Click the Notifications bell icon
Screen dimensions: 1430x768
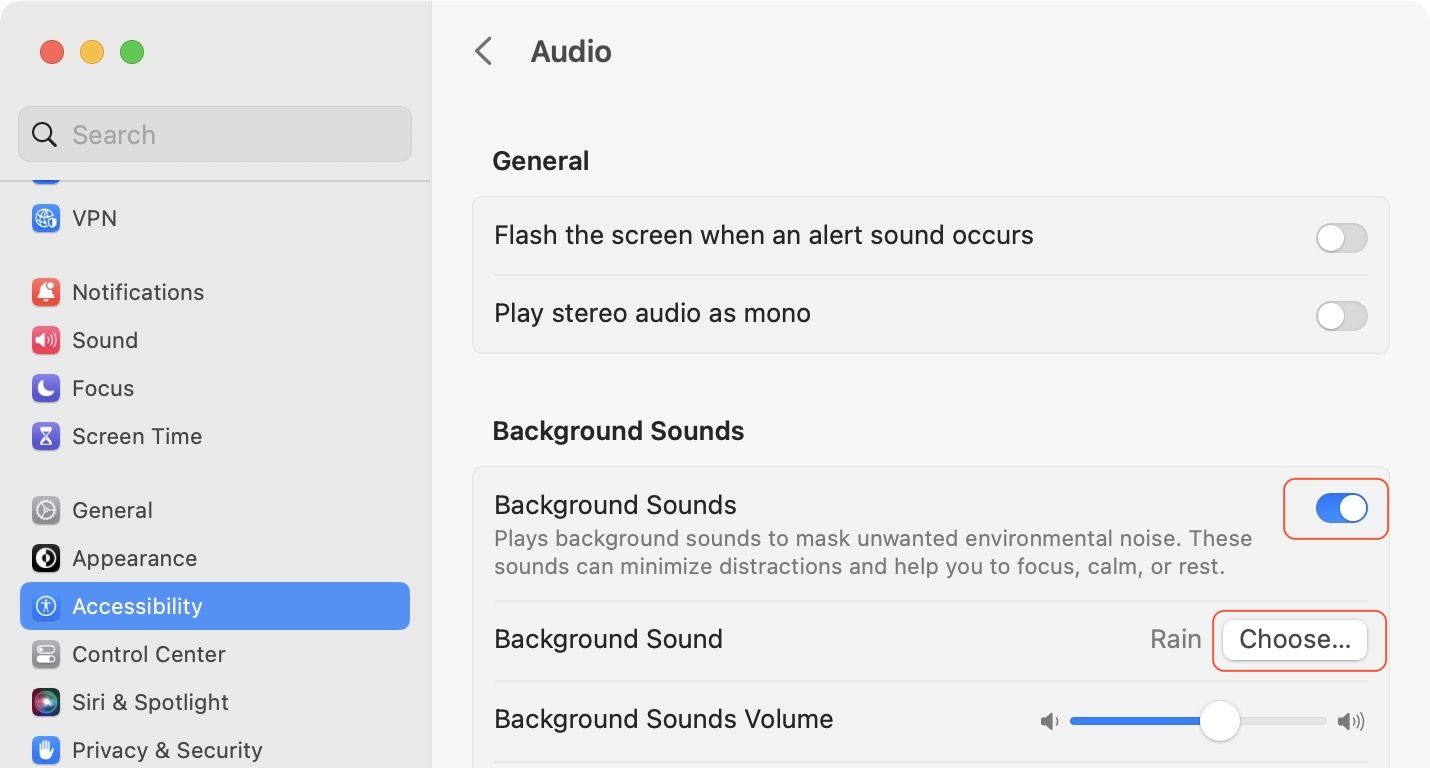[x=46, y=292]
